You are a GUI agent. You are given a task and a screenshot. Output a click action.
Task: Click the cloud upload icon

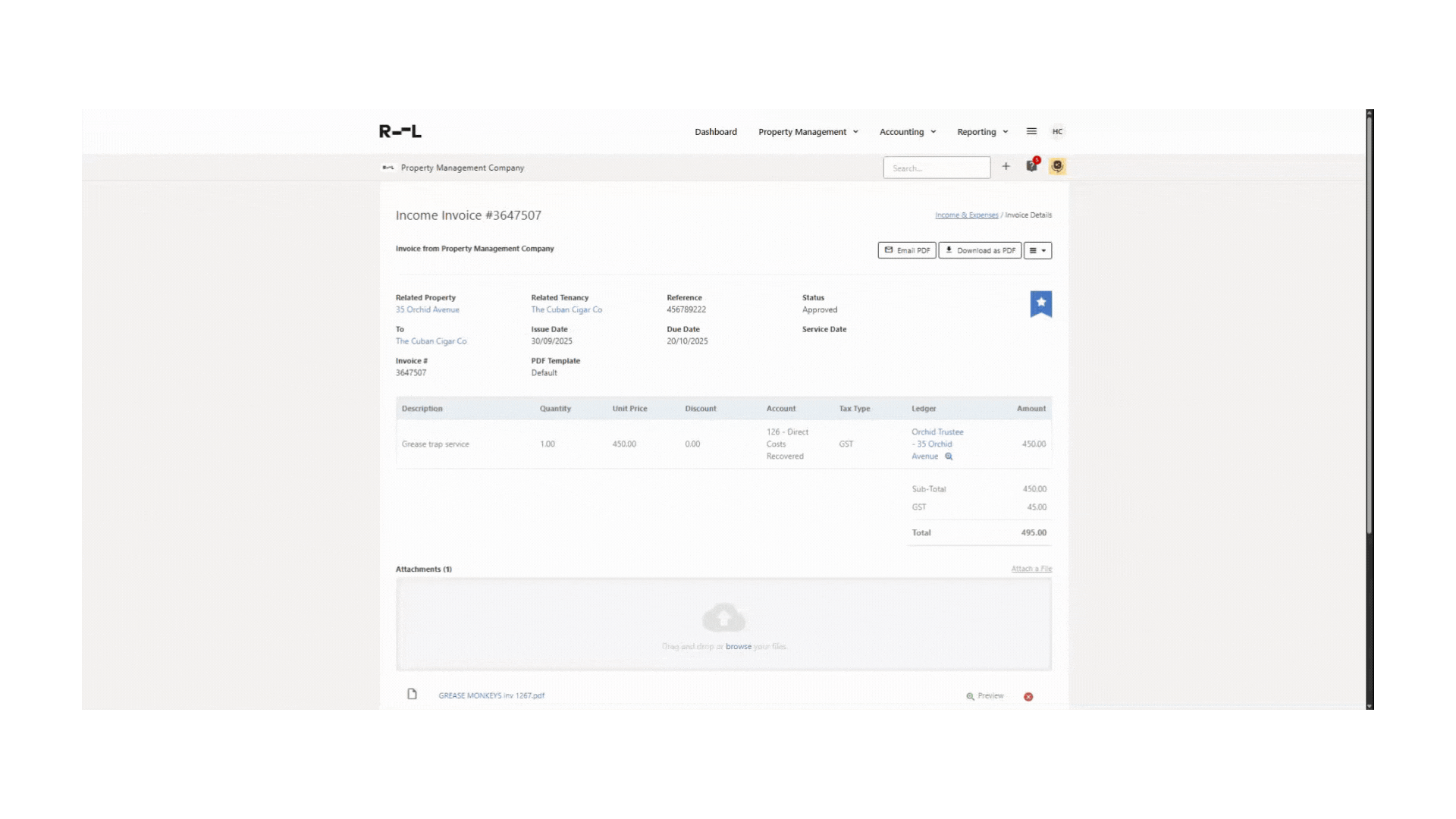click(723, 618)
